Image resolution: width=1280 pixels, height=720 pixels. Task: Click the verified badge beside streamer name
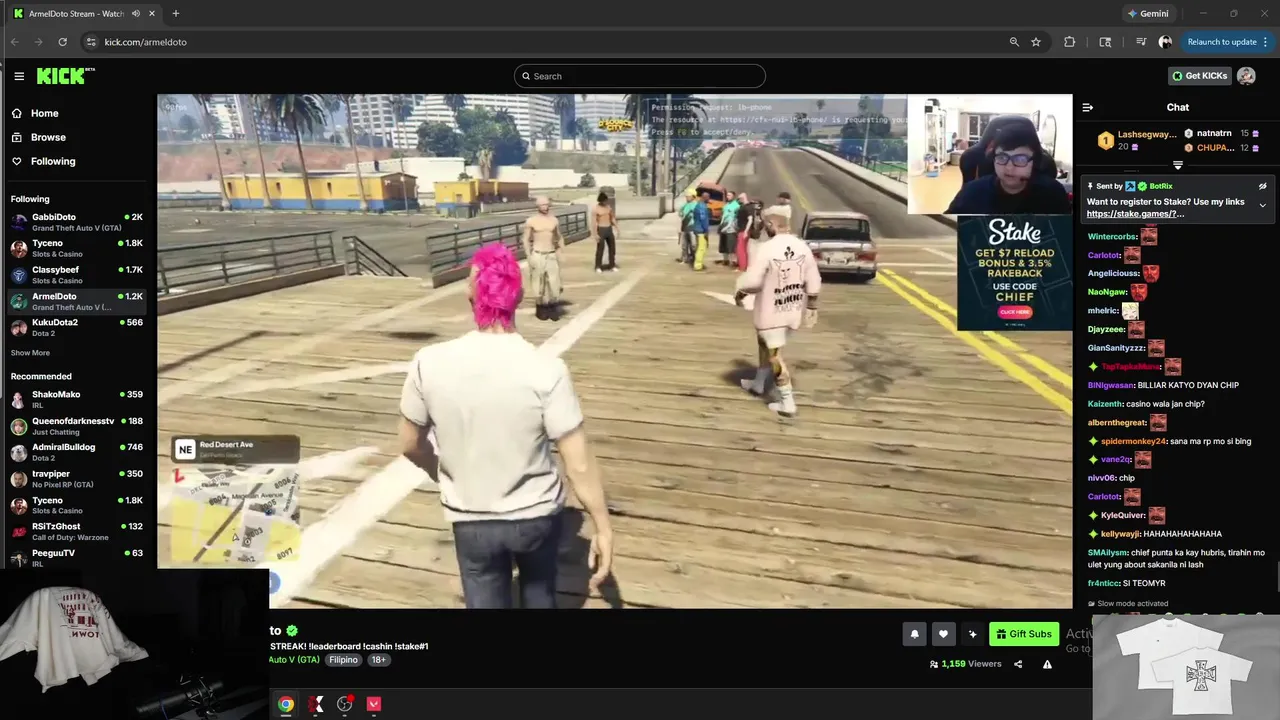point(292,631)
